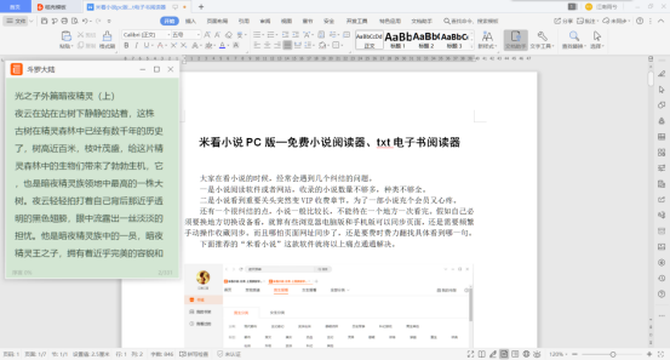
Task: Click the command search field
Action: [x=471, y=21]
